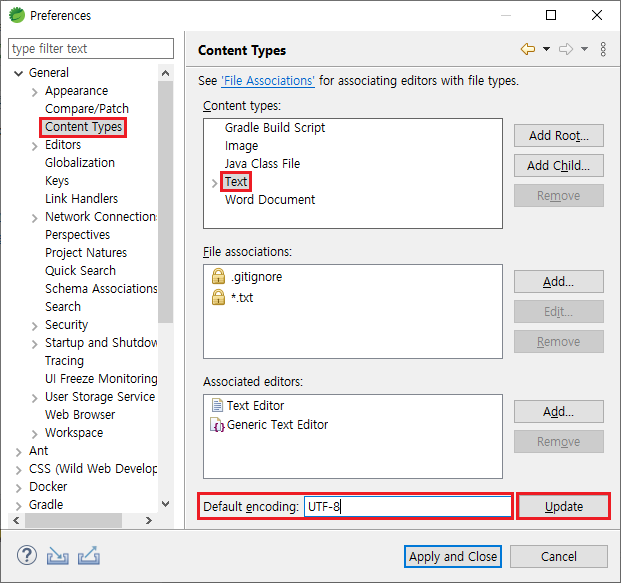Select Tracing preference page

coord(64,361)
